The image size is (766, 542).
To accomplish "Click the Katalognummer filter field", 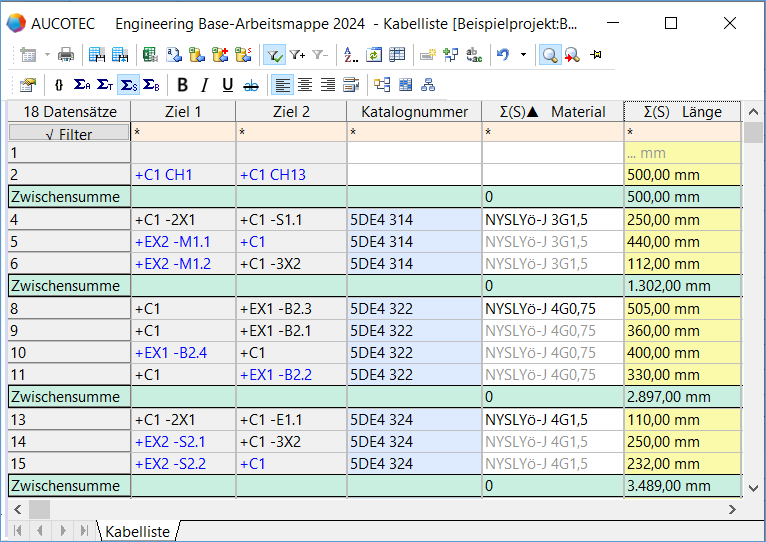I will (x=414, y=132).
